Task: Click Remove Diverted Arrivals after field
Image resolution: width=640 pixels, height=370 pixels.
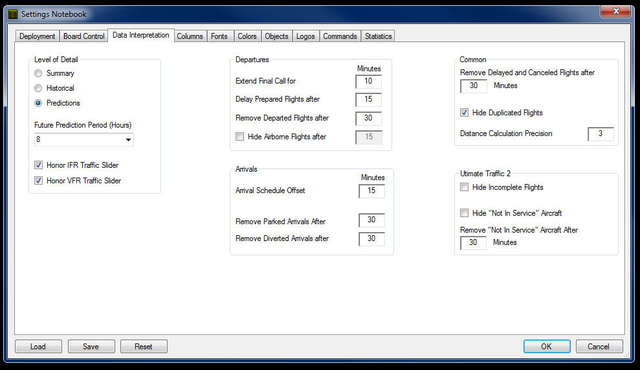Action: pos(371,238)
